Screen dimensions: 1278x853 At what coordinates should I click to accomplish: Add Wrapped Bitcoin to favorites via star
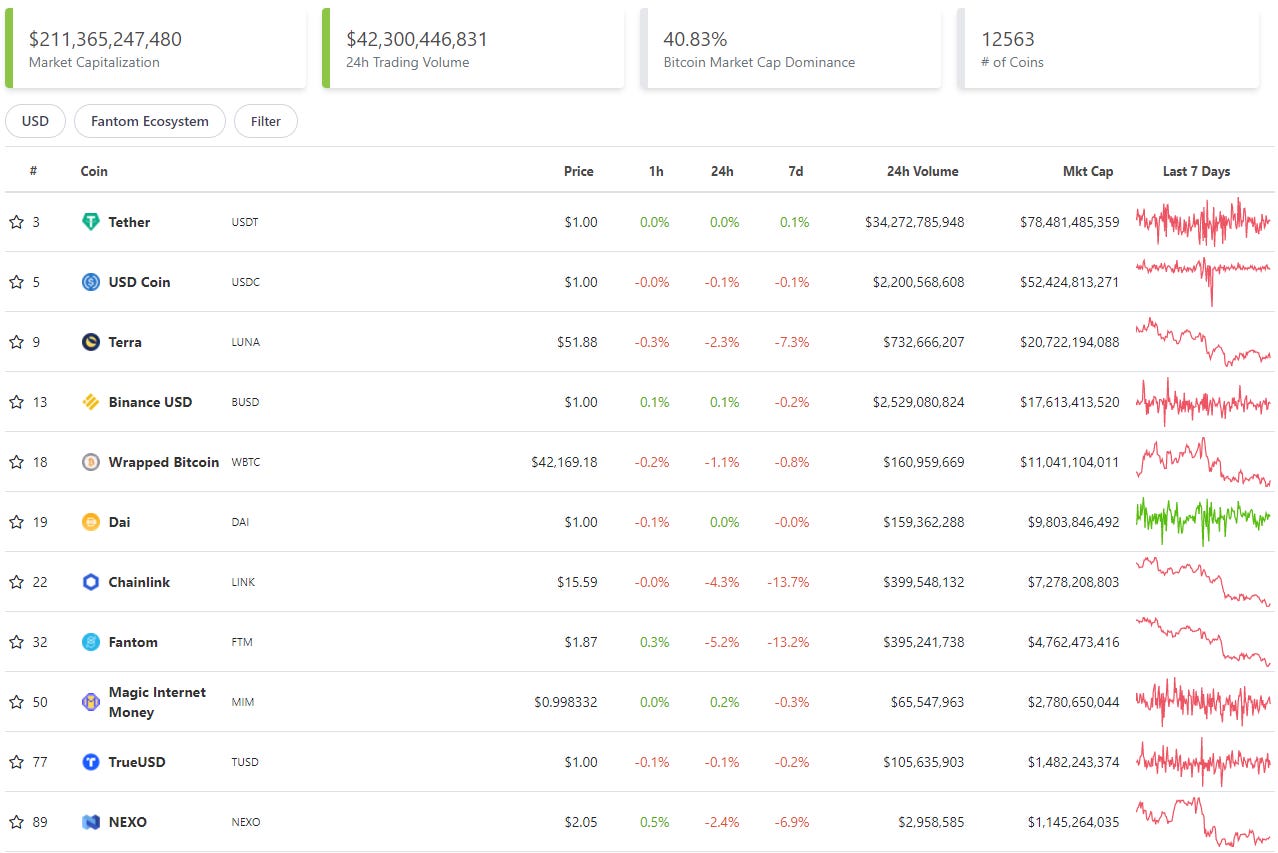coord(16,462)
